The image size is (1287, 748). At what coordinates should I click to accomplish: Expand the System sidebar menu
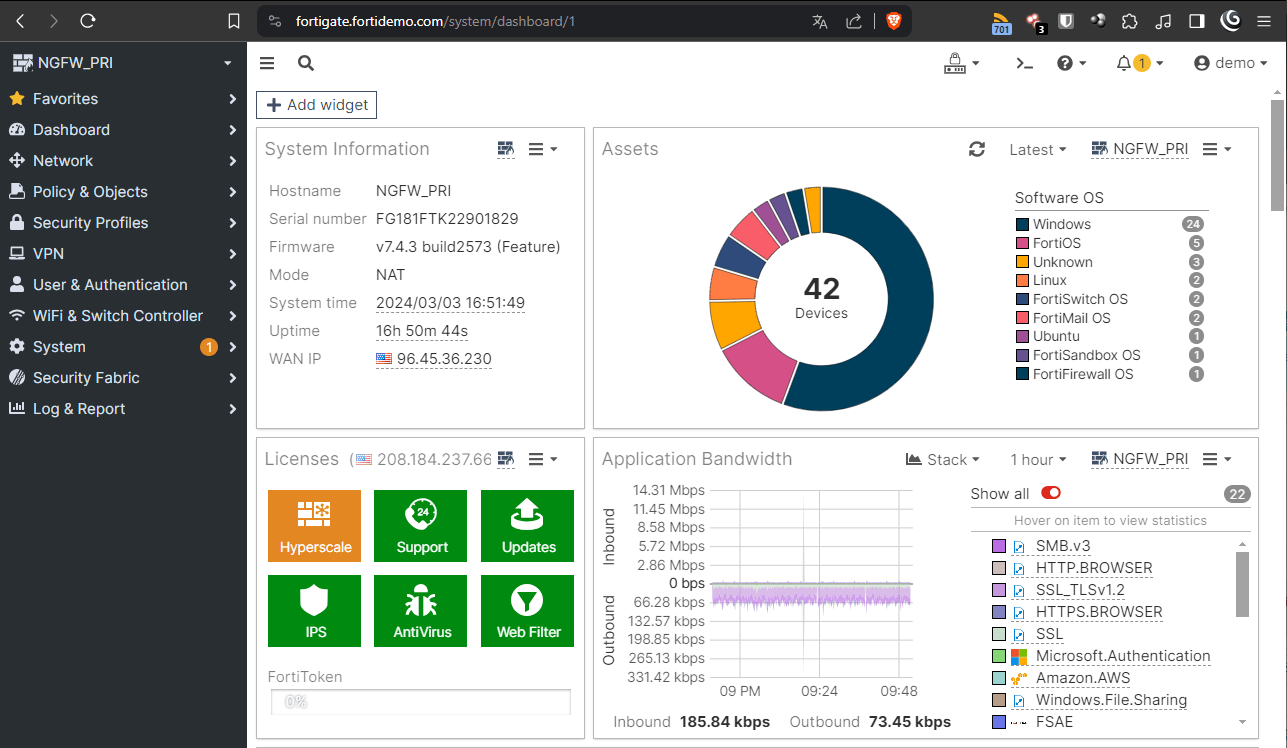coord(123,347)
